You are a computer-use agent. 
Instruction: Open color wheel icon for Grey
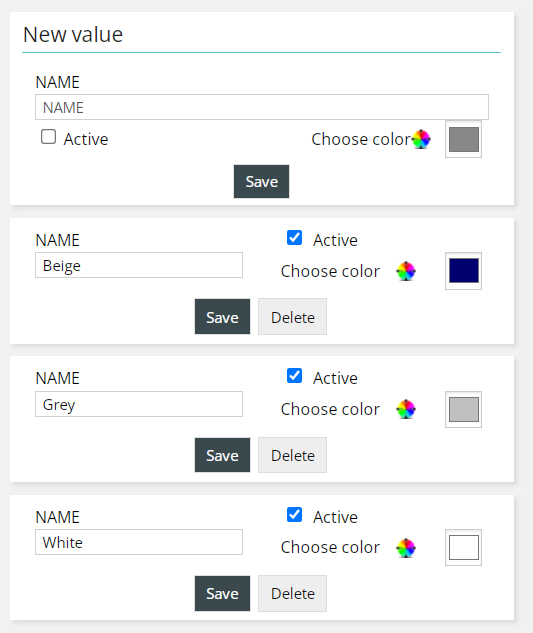(x=406, y=409)
